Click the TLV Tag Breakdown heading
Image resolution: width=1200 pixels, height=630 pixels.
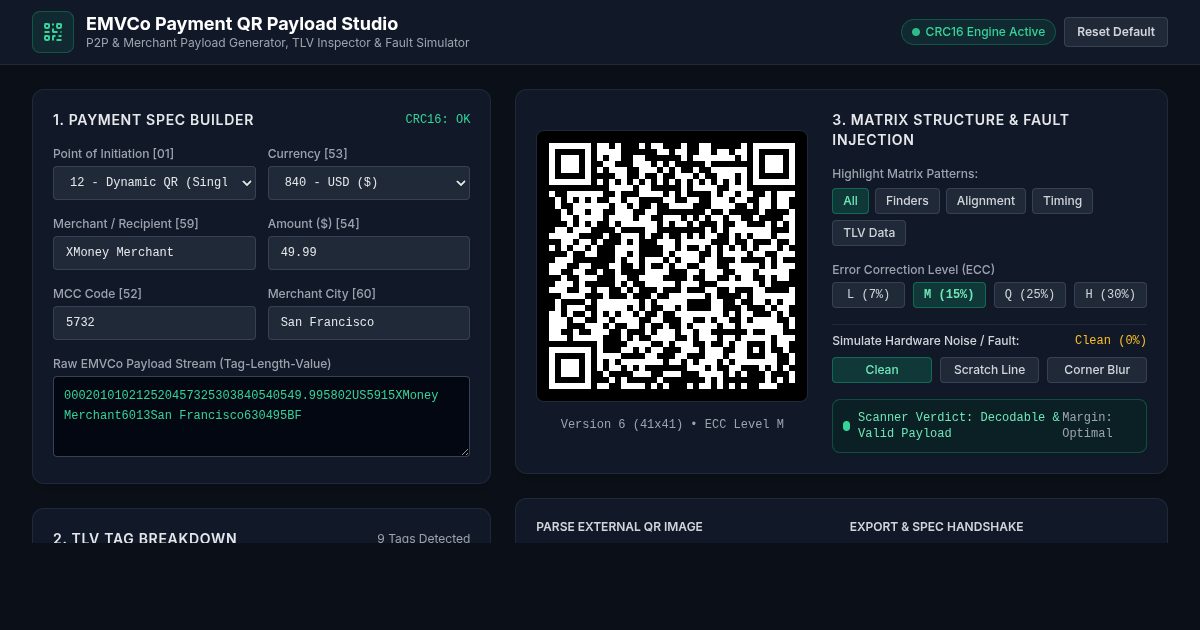(145, 538)
